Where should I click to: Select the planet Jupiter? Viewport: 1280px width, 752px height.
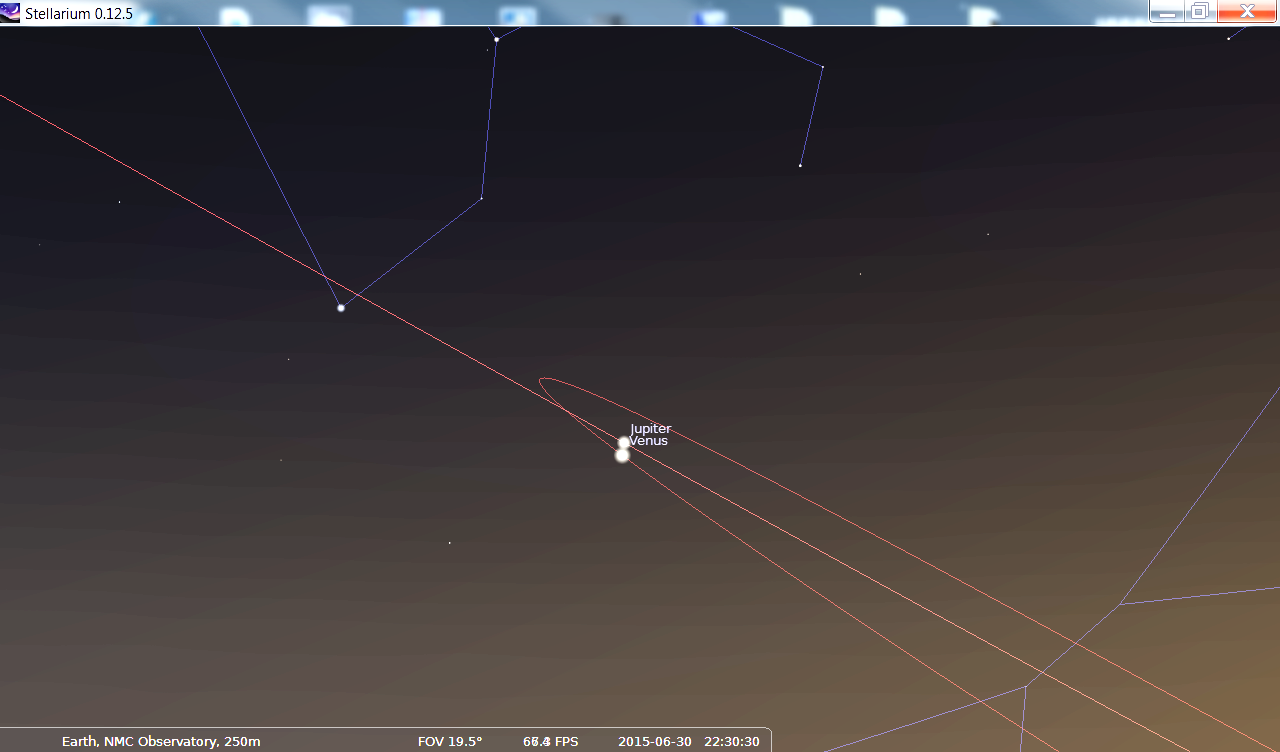624,442
